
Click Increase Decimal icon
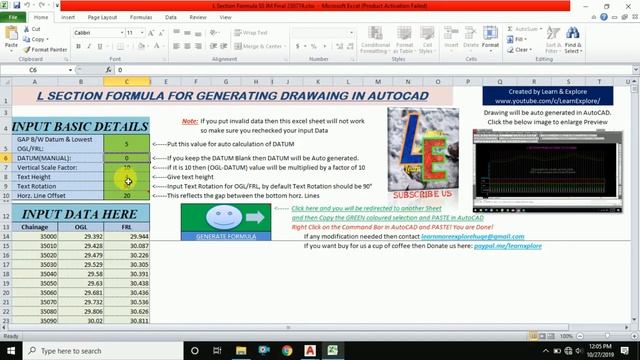click(x=340, y=46)
